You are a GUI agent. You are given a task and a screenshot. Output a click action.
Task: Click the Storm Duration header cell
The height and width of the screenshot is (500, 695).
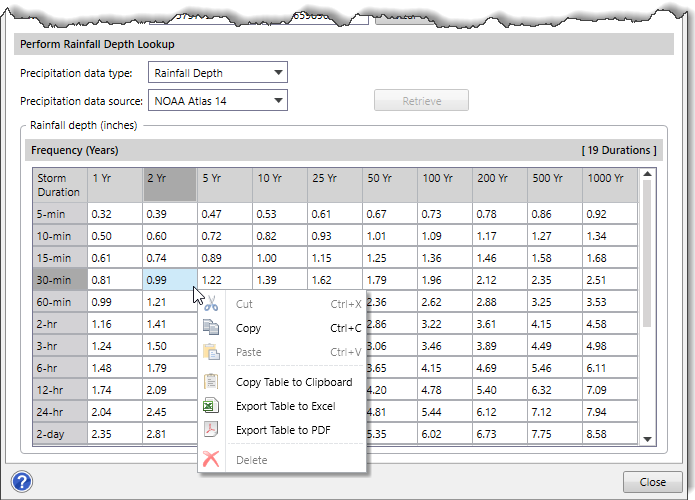(x=60, y=185)
